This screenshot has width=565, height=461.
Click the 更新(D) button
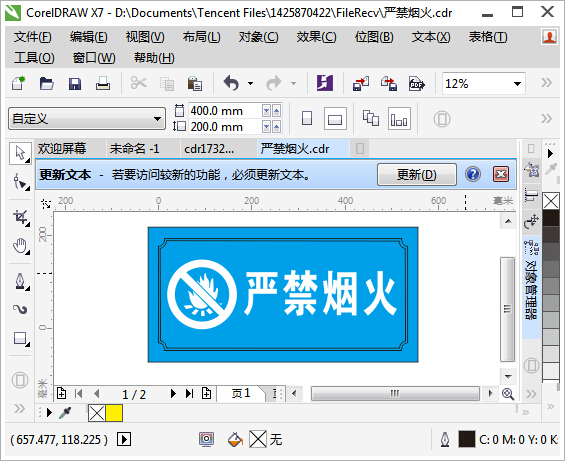(x=417, y=174)
